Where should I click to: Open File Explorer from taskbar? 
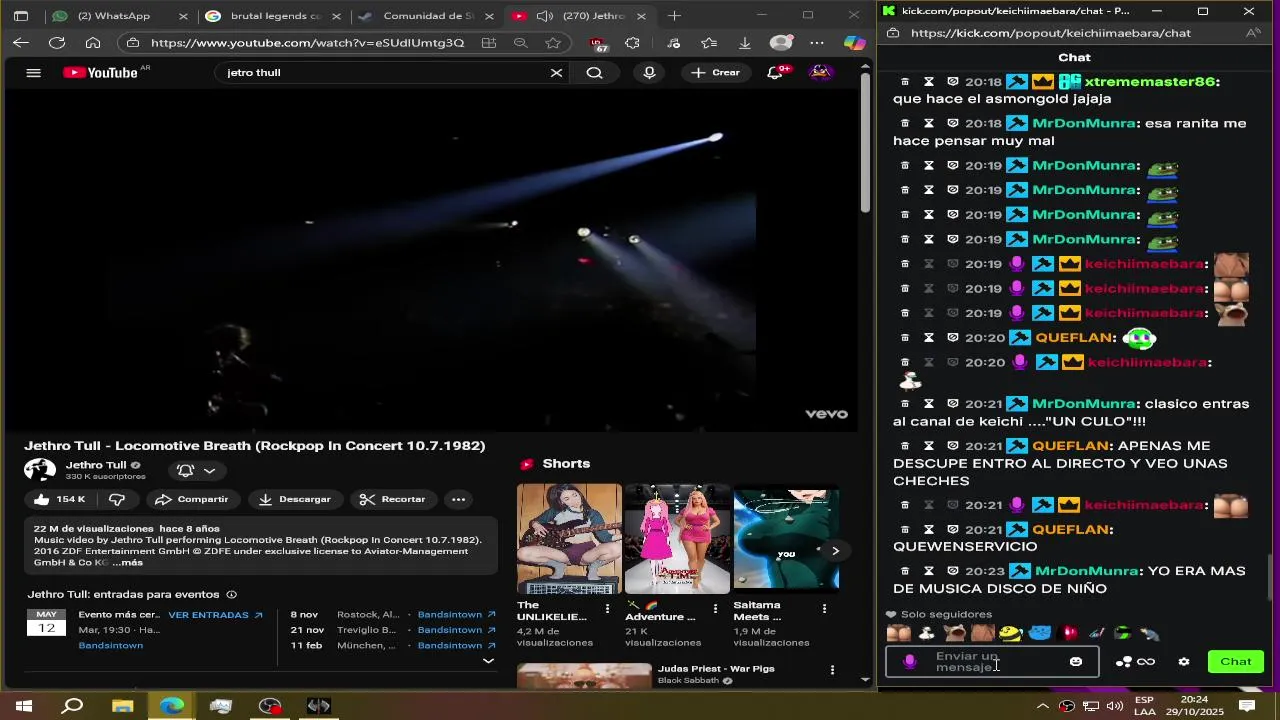[122, 706]
